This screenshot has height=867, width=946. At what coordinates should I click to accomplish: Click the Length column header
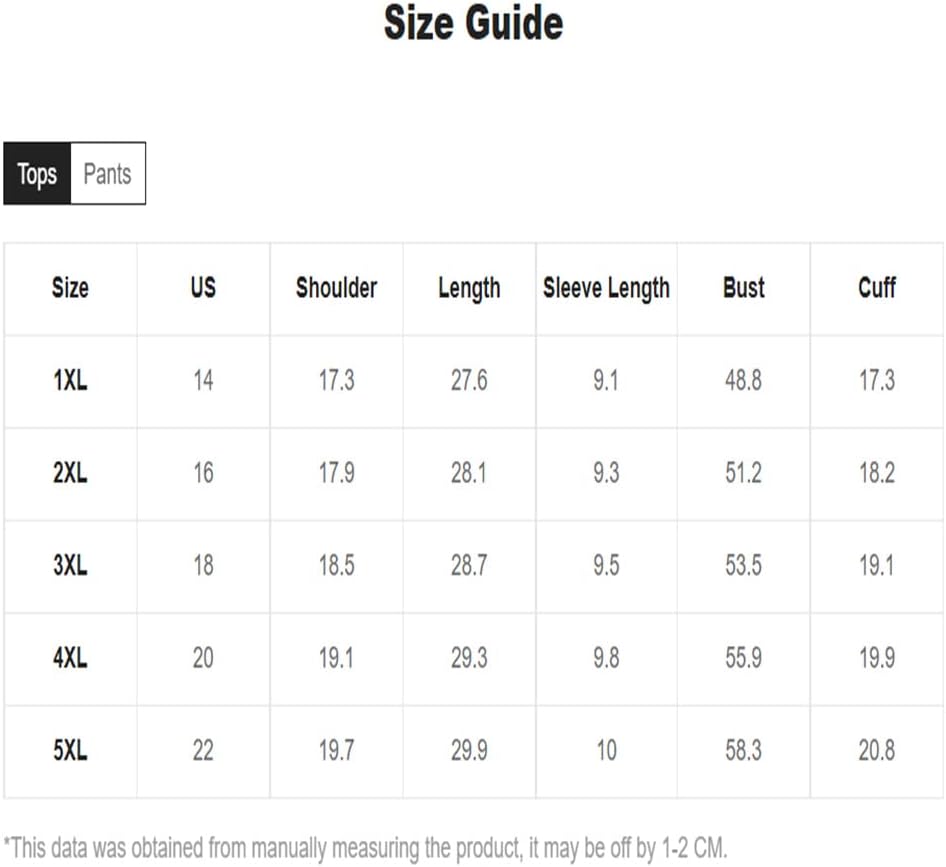coord(469,289)
